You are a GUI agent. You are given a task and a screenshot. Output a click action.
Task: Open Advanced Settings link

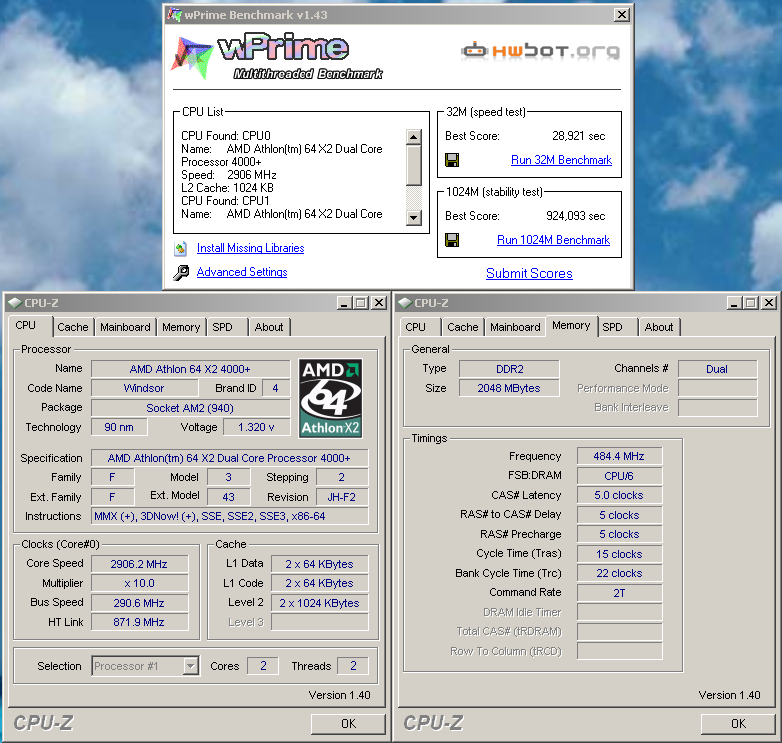[x=242, y=272]
